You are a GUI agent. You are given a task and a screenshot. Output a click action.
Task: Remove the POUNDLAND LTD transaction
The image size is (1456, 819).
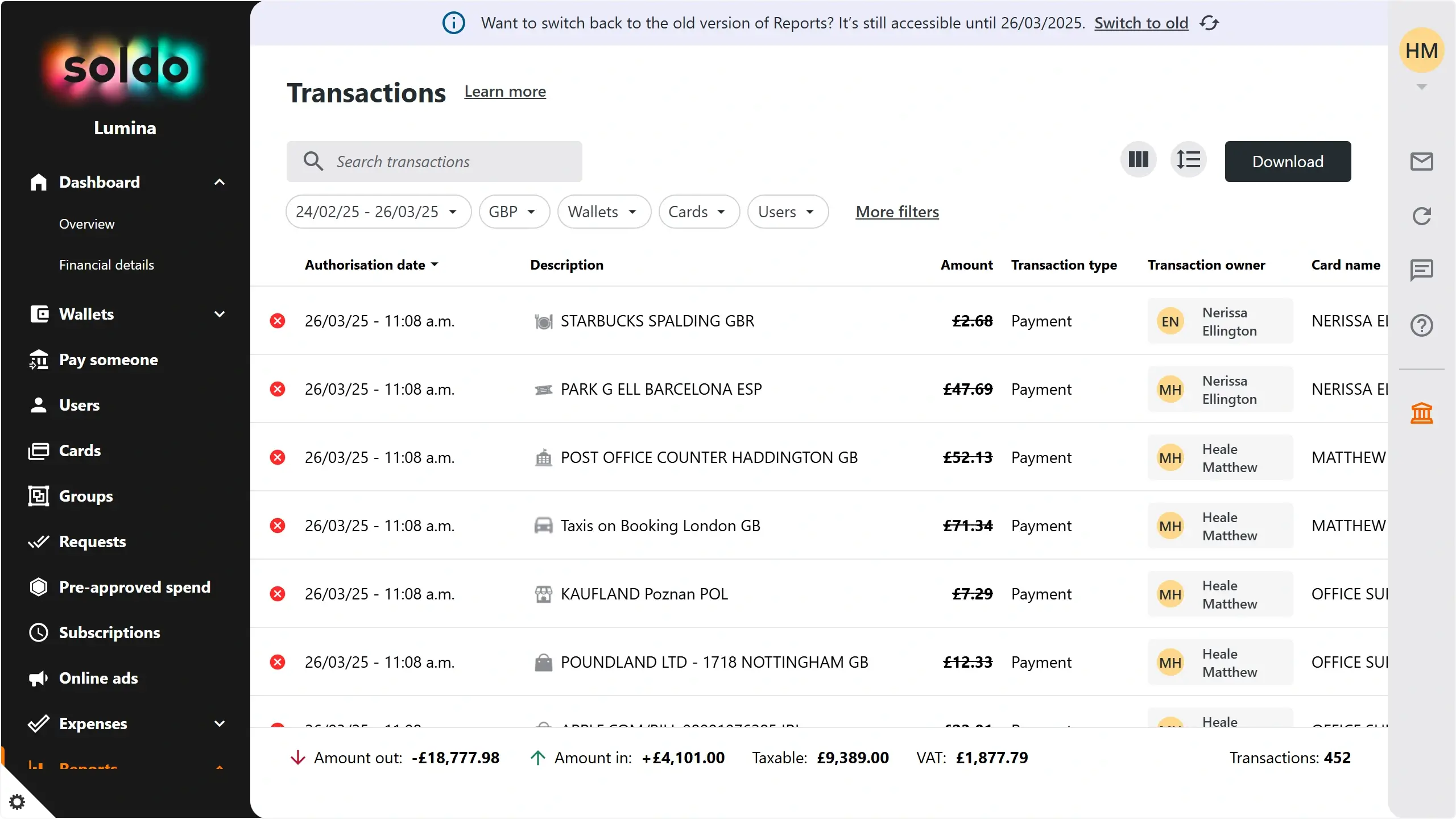(278, 661)
